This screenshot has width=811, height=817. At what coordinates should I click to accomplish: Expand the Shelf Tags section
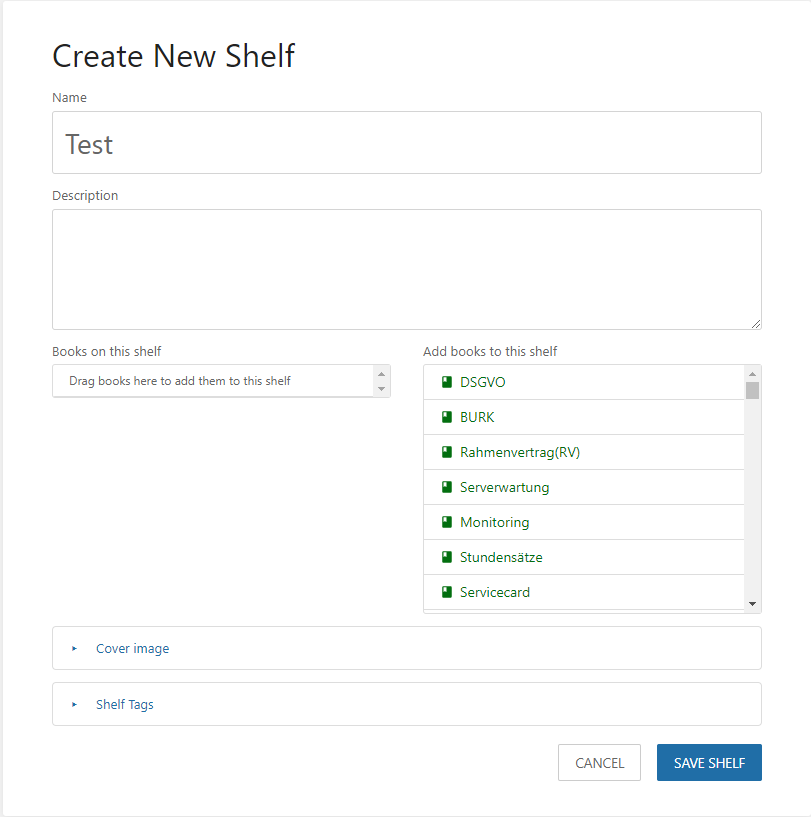[123, 704]
